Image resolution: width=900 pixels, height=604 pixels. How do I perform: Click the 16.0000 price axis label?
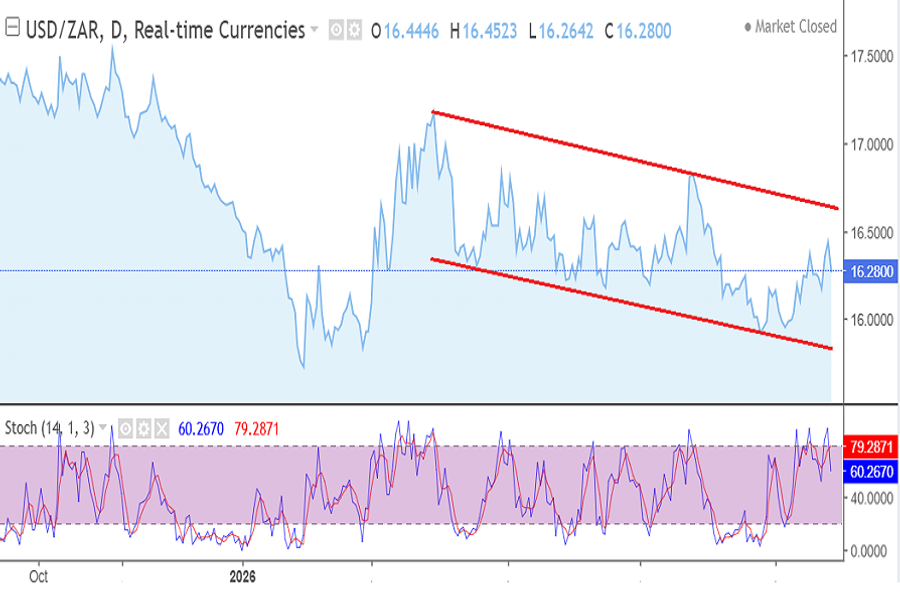tap(872, 320)
